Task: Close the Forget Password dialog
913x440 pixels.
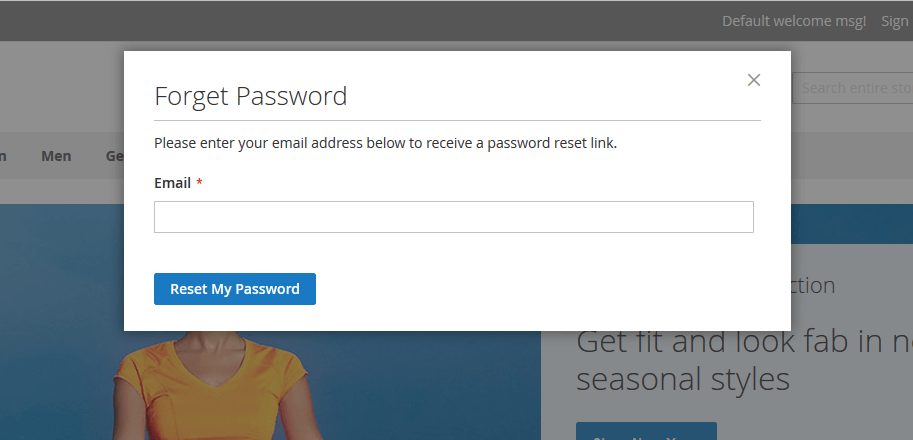Action: (x=754, y=80)
